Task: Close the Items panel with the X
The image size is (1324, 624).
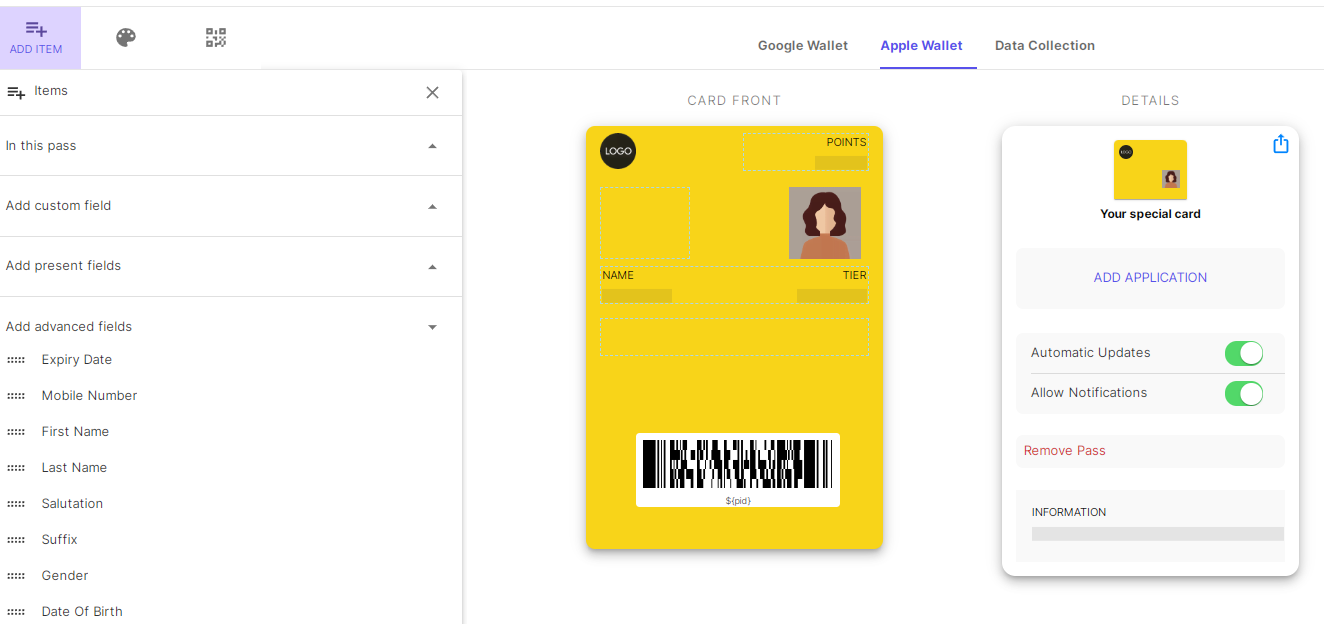Action: coord(432,92)
